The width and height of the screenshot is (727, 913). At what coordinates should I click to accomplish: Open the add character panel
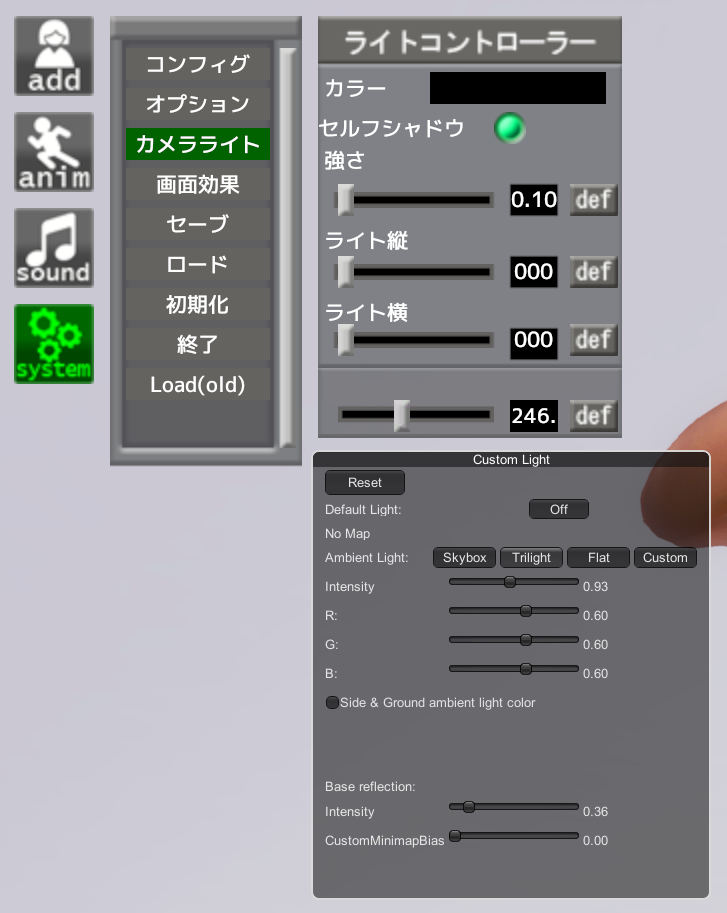tap(54, 56)
